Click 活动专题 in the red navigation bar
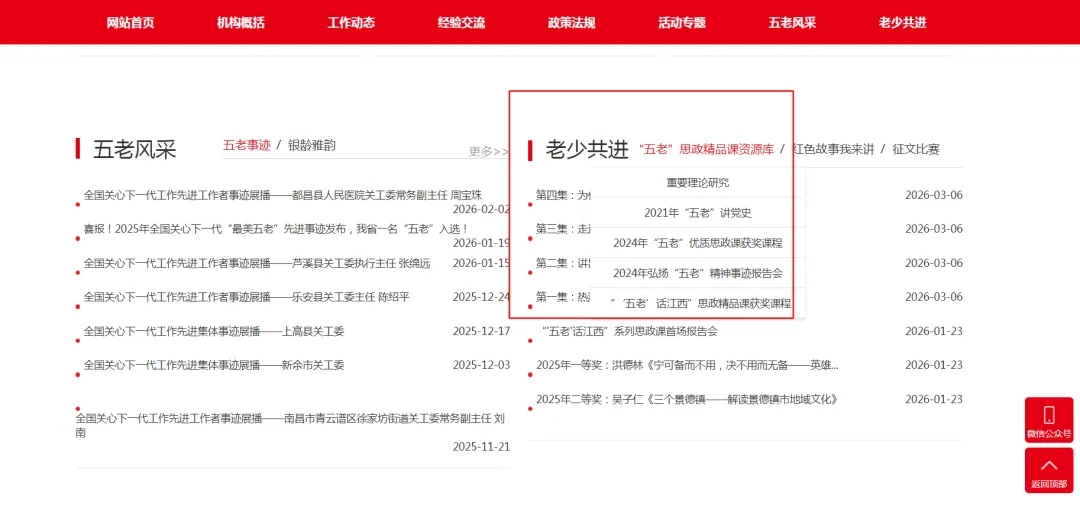1080x518 pixels. tap(682, 23)
